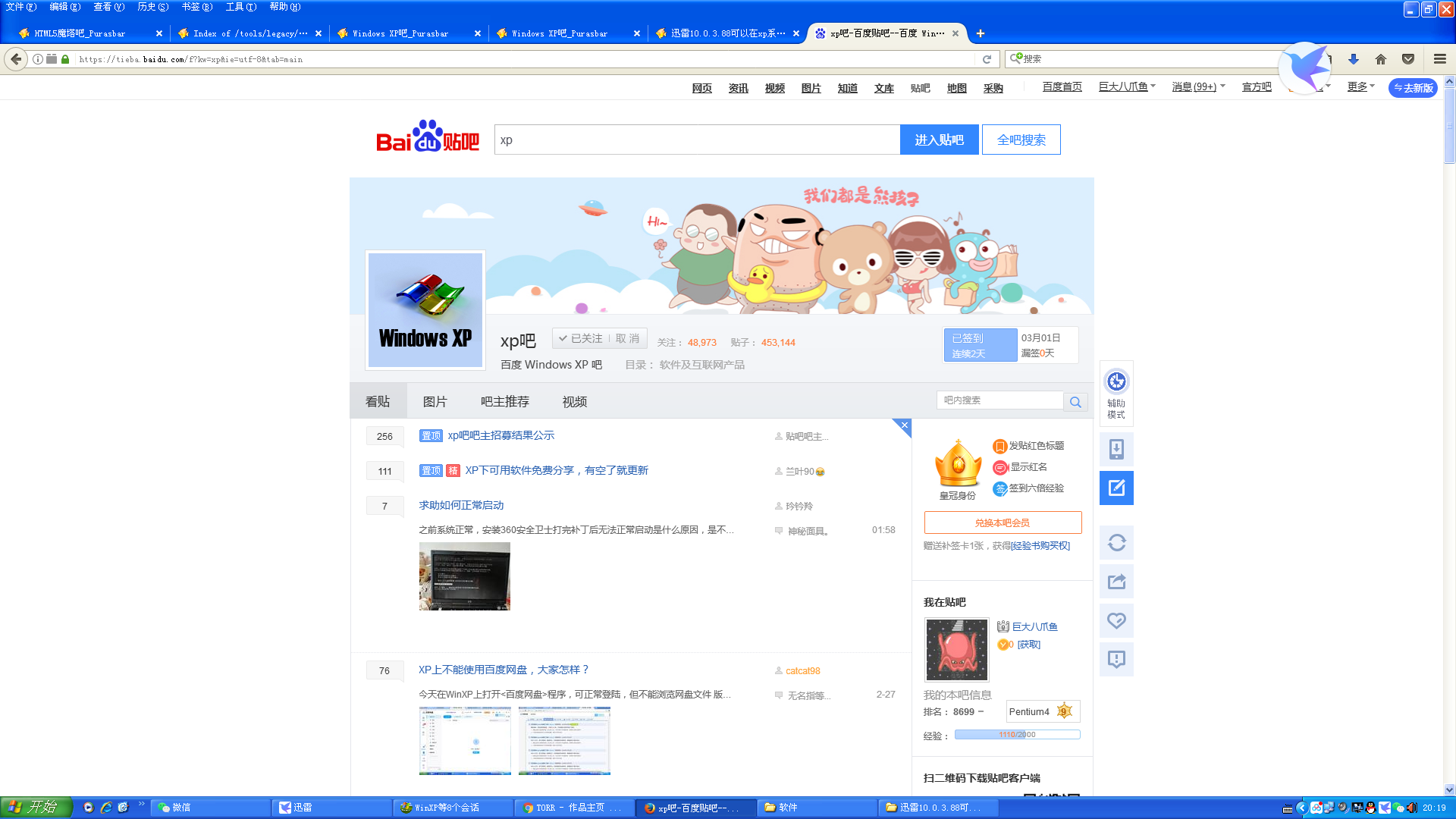Go to browser home page icon
The width and height of the screenshot is (1456, 819).
tap(1381, 59)
